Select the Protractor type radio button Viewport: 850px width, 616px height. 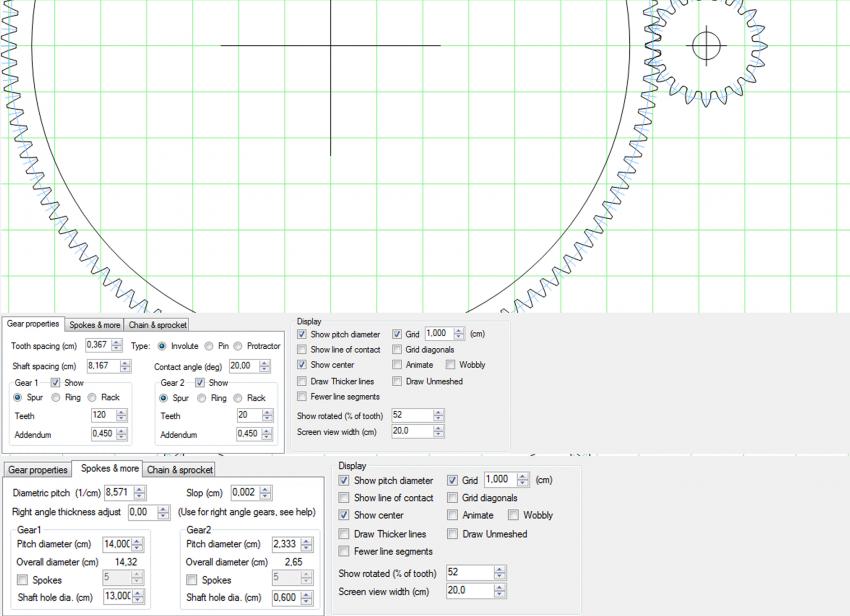tap(239, 346)
